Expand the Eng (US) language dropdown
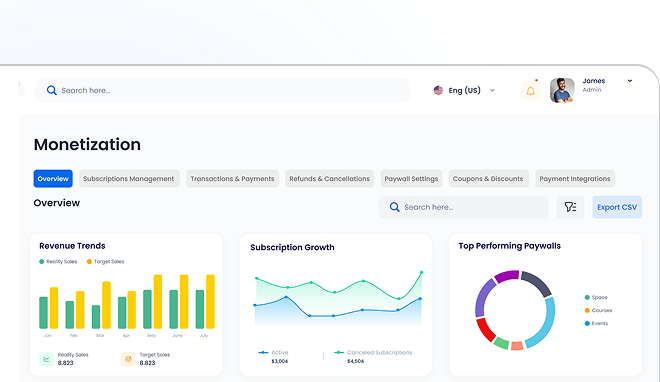 tap(492, 90)
